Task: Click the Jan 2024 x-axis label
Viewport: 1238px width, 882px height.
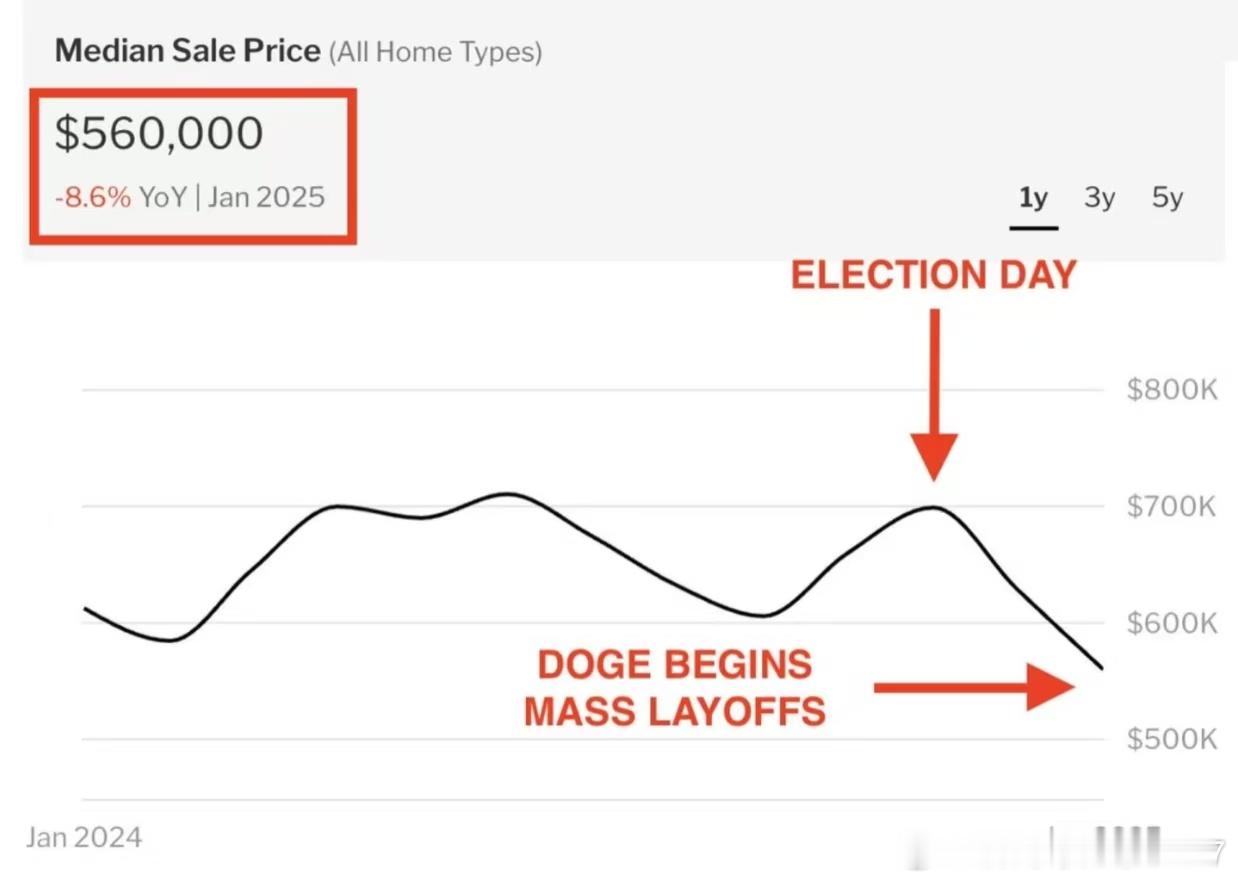Action: (x=84, y=837)
